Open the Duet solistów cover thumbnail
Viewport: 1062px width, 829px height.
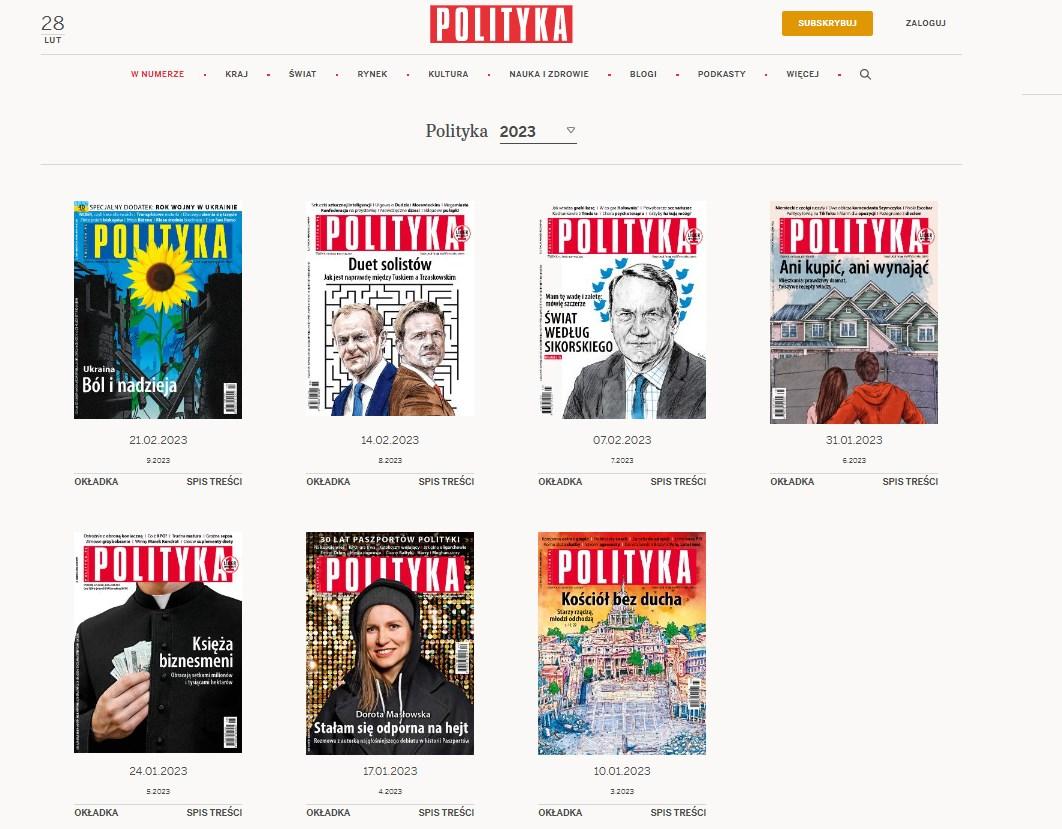pyautogui.click(x=390, y=308)
